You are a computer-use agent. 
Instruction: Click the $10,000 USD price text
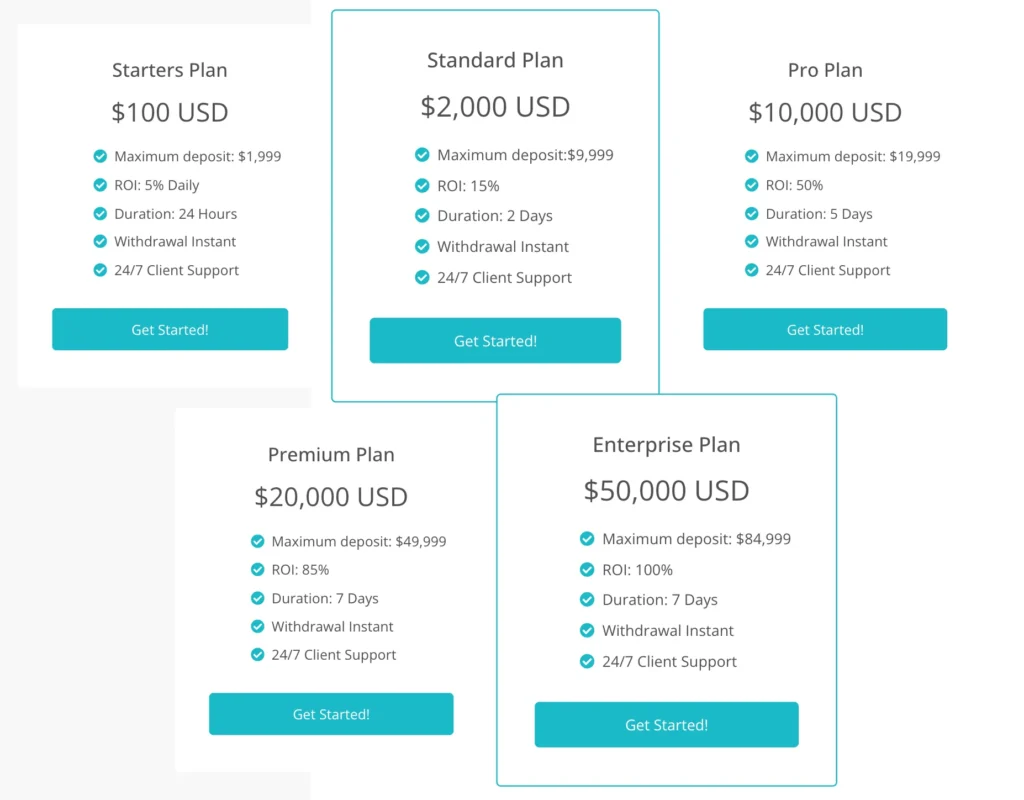(x=825, y=112)
